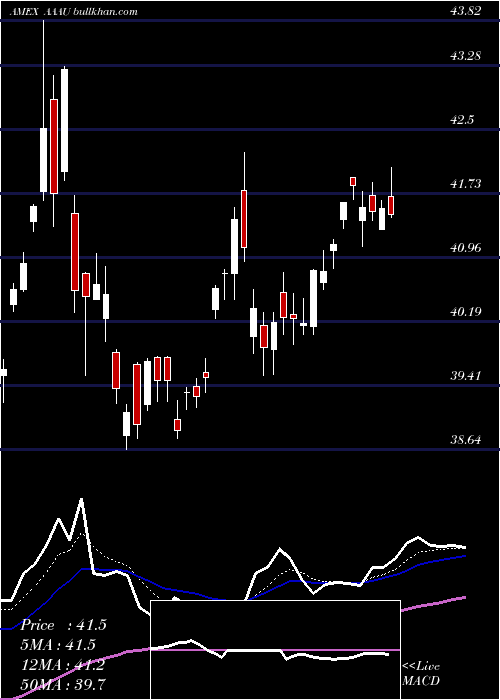
Task: Click the <<Live MACD label
Action: (421, 674)
